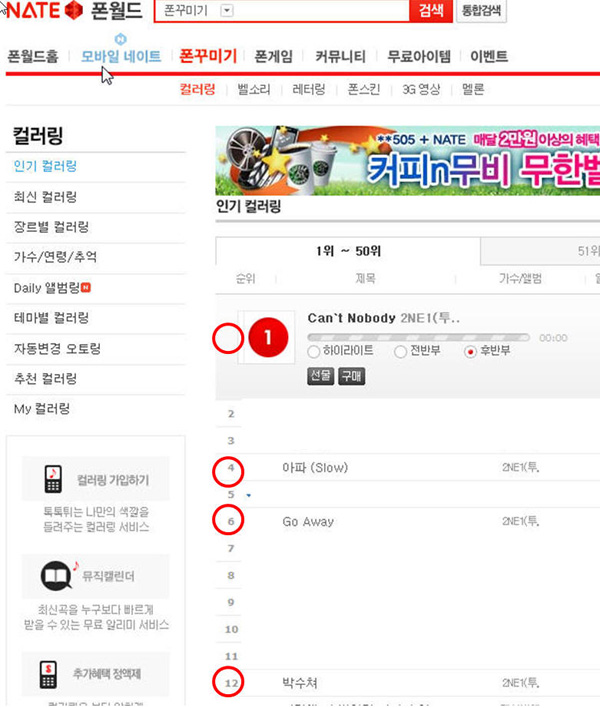Open the 컬러링 가입하기 phone icon
The width and height of the screenshot is (600, 708).
53,479
